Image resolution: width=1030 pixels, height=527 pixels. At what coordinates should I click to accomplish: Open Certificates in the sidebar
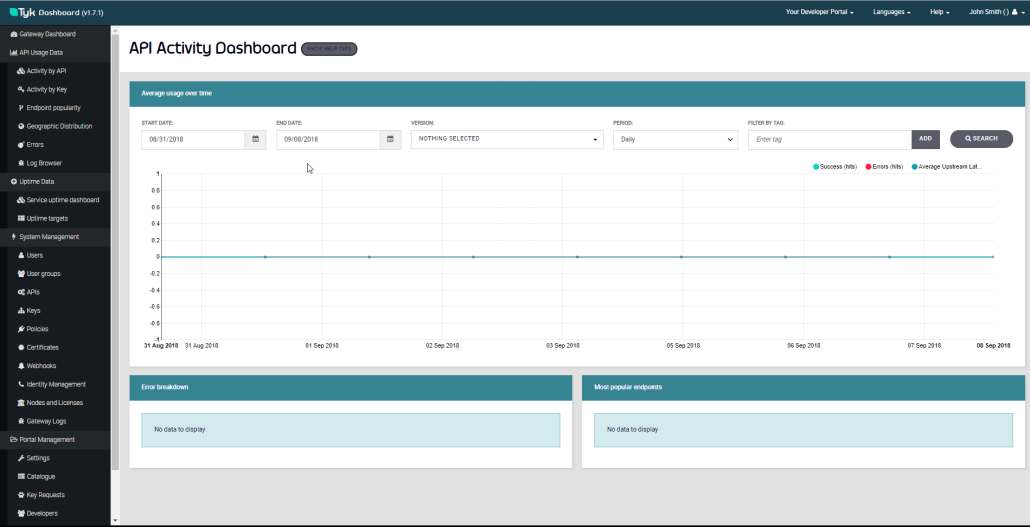42,347
